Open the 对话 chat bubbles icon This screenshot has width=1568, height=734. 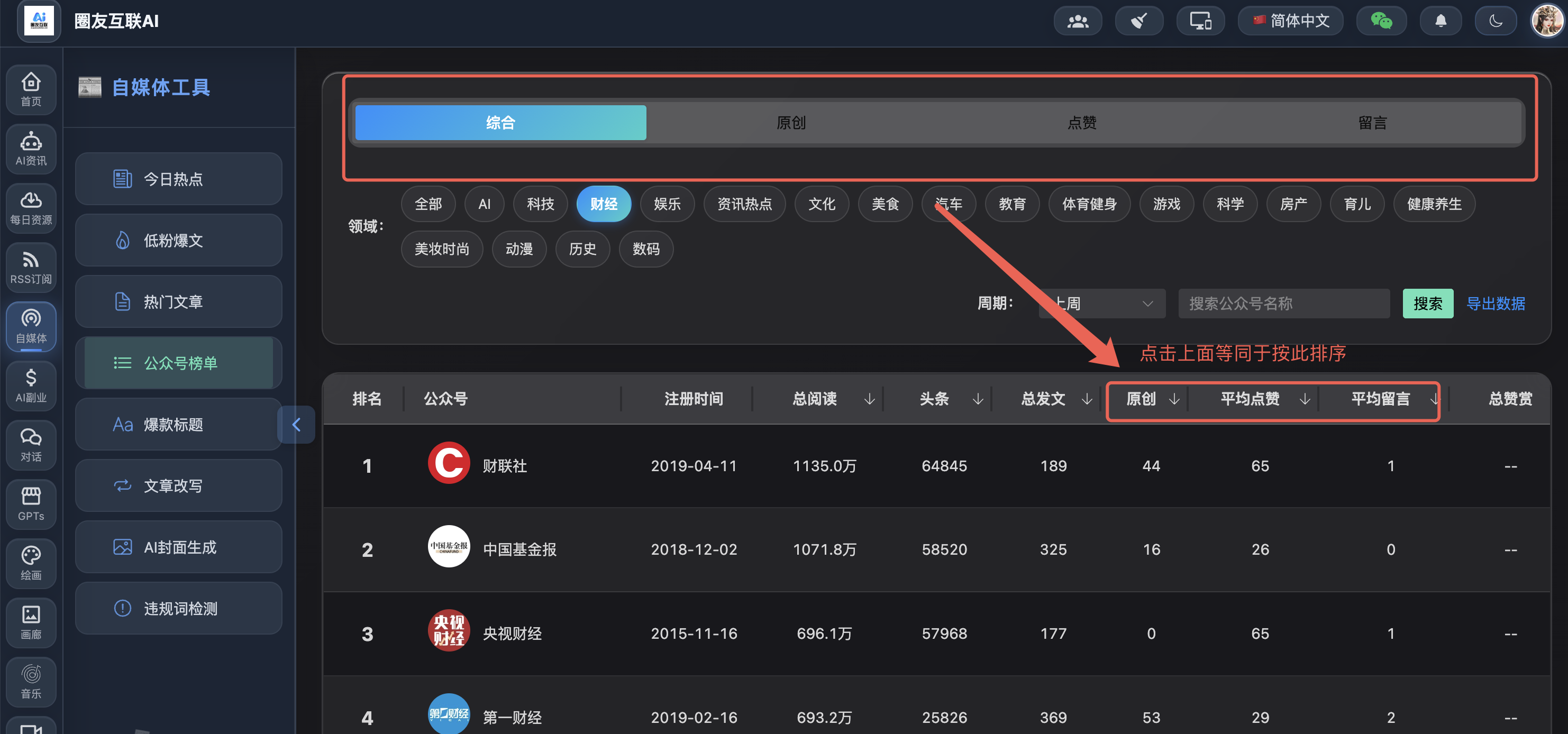click(31, 444)
